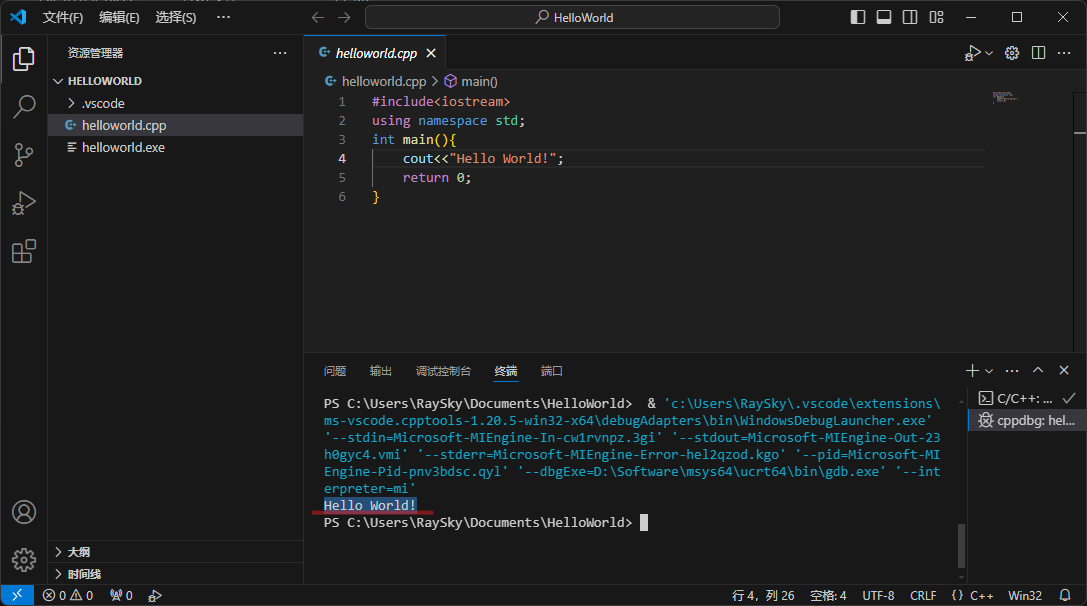This screenshot has width=1087, height=606.
Task: Create a new terminal with plus icon
Action: 972,371
